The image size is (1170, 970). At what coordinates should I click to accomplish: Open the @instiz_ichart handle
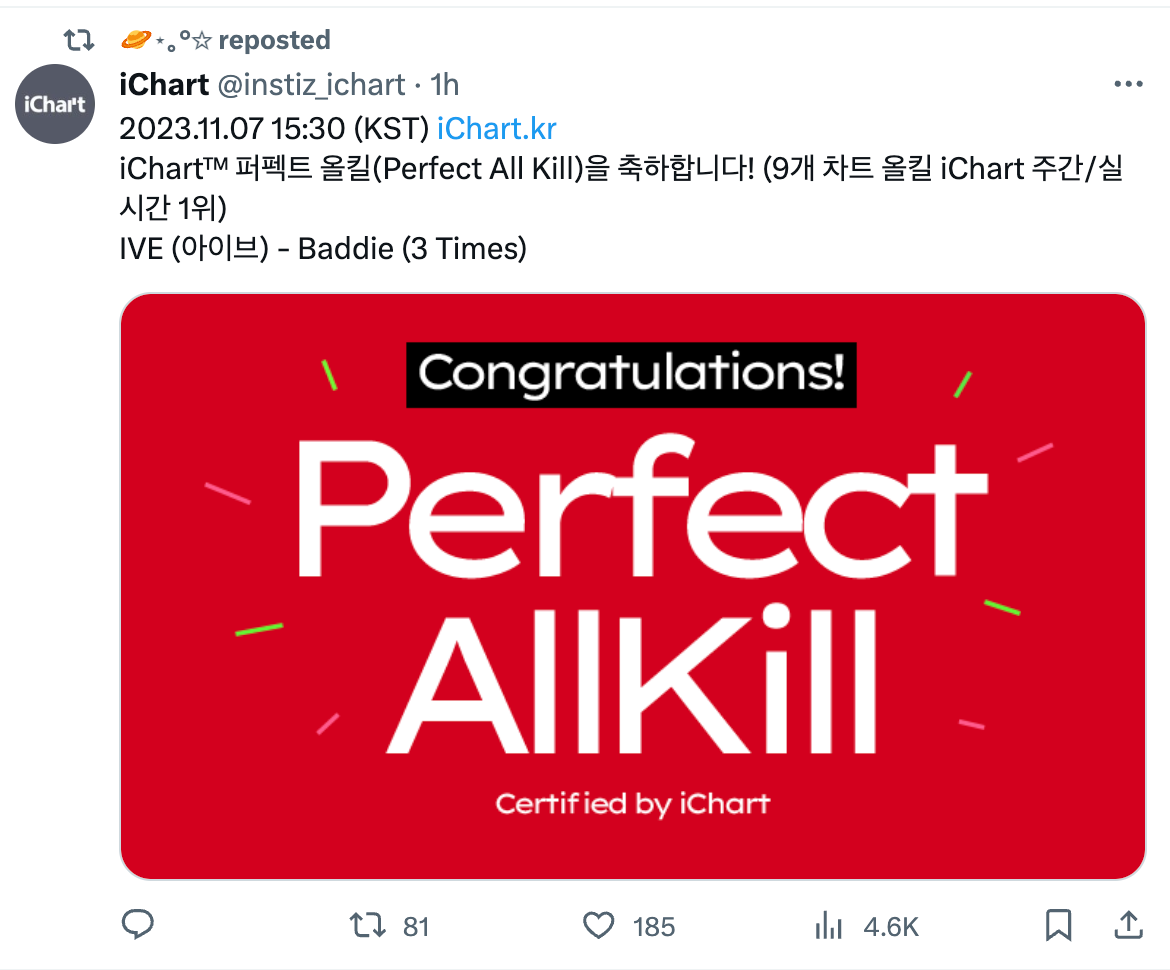[x=311, y=85]
